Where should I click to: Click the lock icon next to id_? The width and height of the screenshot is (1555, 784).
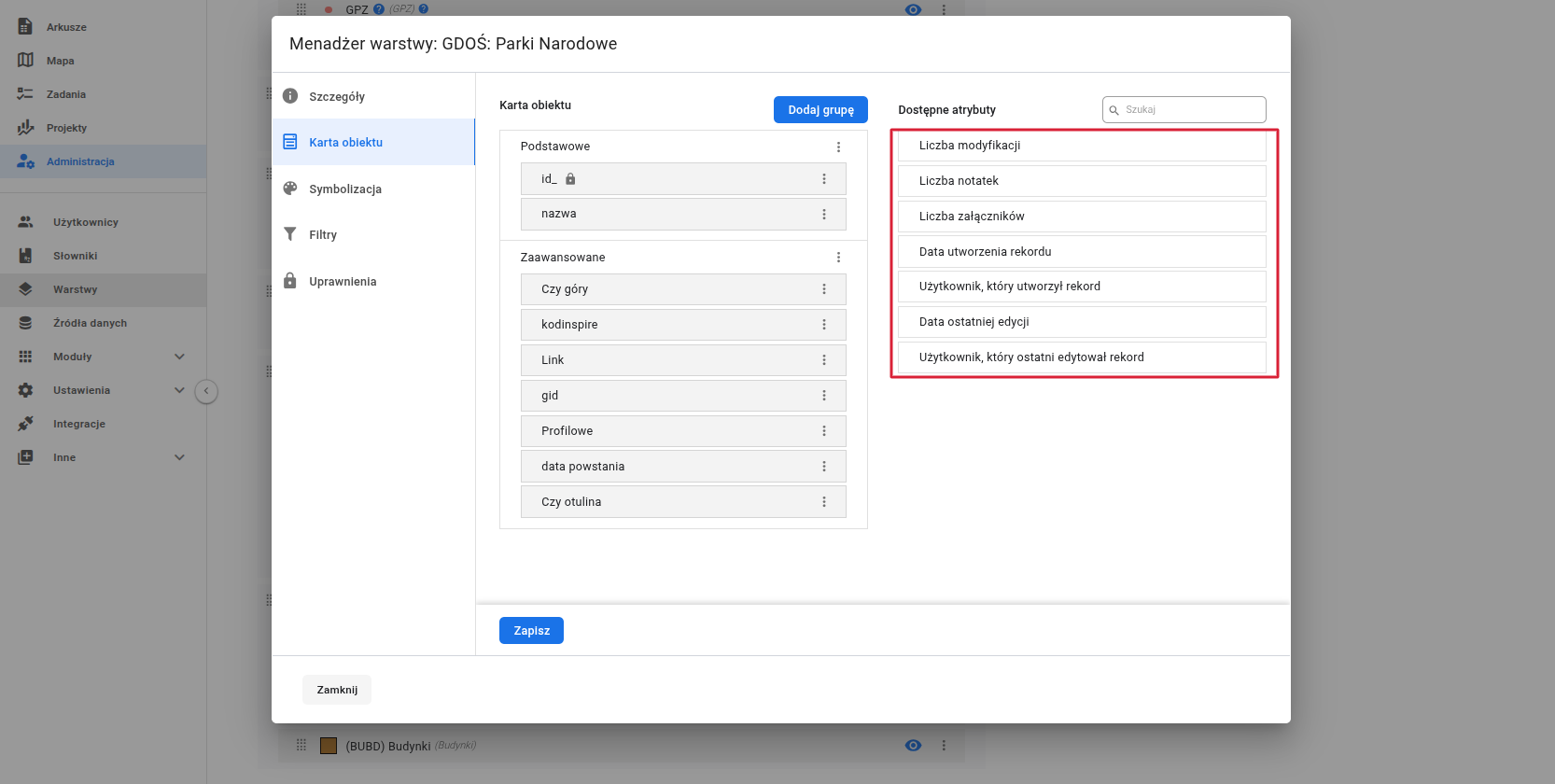click(570, 179)
